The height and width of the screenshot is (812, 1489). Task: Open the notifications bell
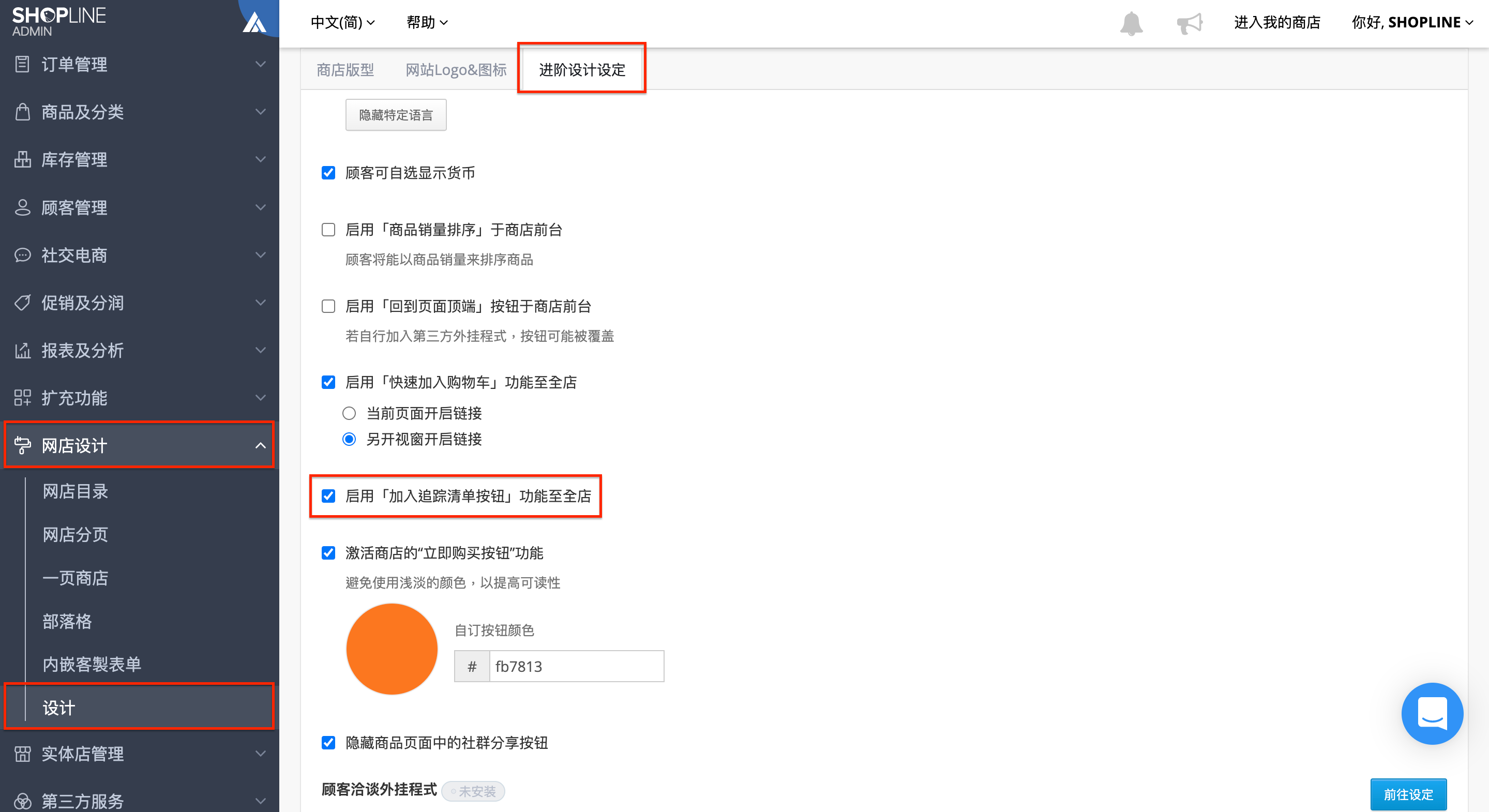(1131, 23)
